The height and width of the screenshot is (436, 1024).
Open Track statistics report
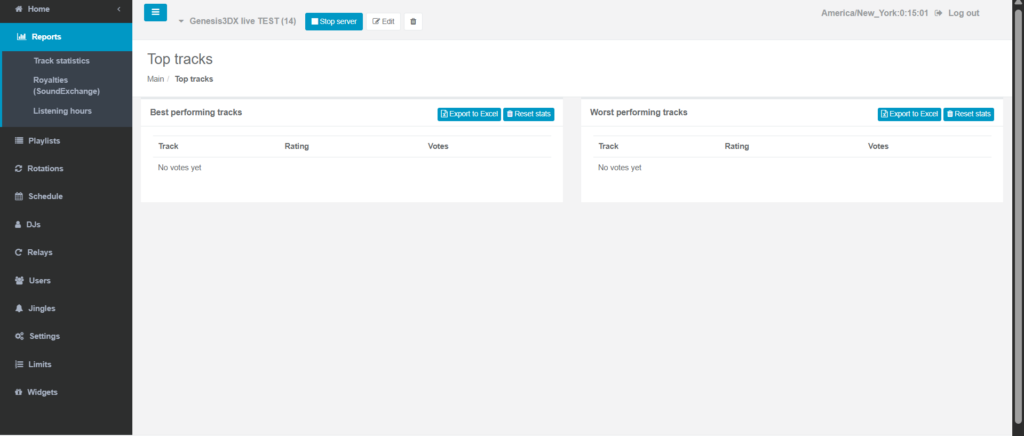coord(61,61)
